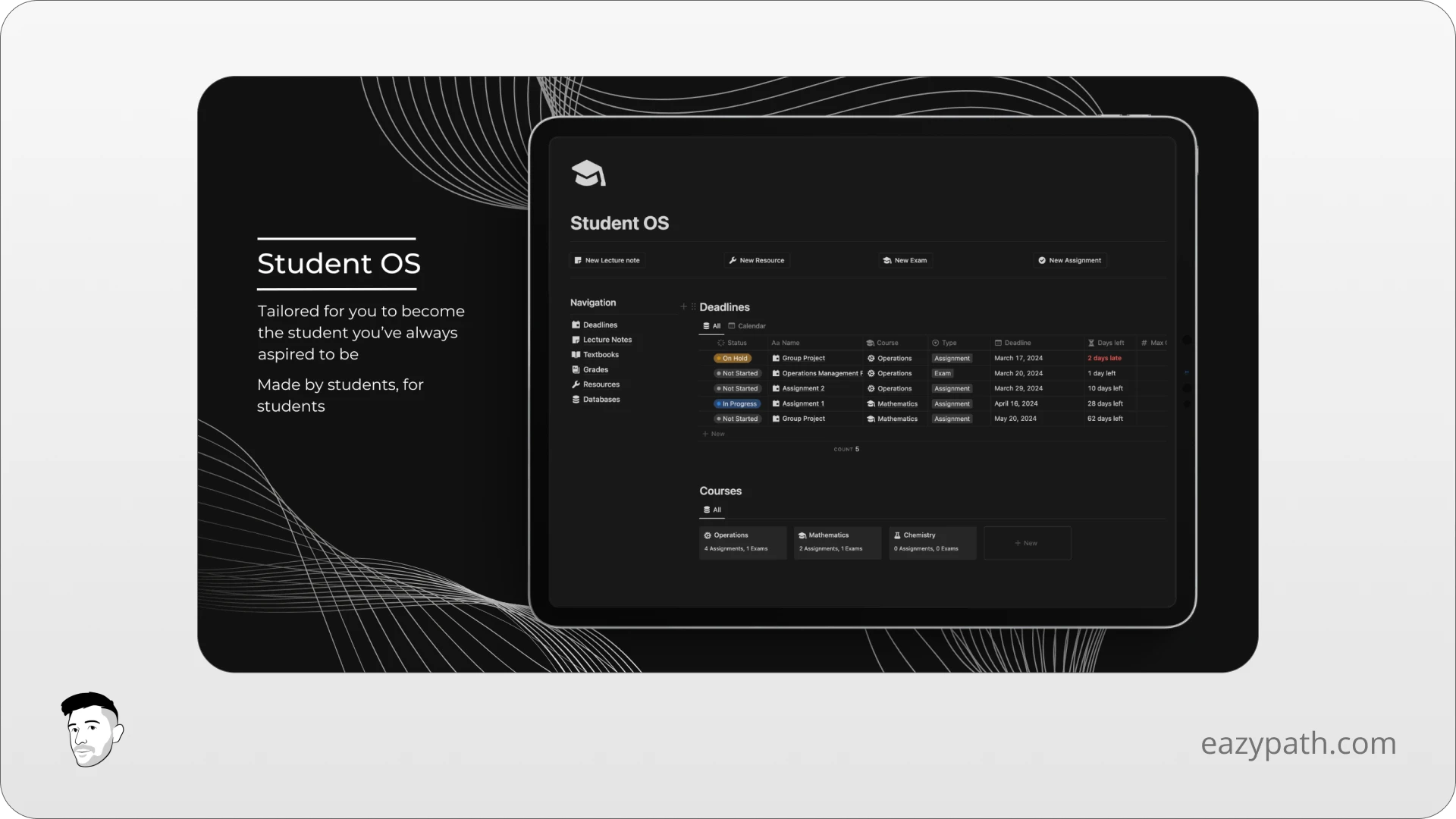This screenshot has height=819, width=1456.
Task: Click the page icon next to Assignment 1
Action: pos(776,403)
